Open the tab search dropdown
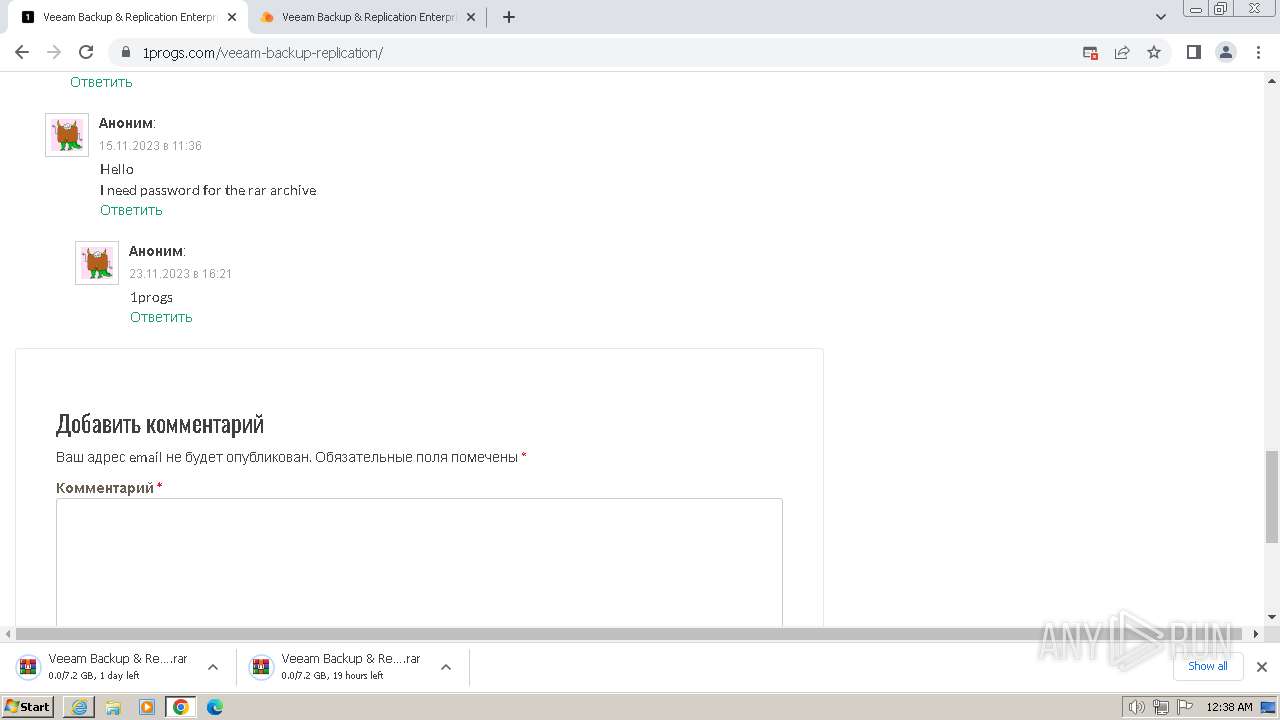Viewport: 1280px width, 720px height. click(x=1161, y=17)
